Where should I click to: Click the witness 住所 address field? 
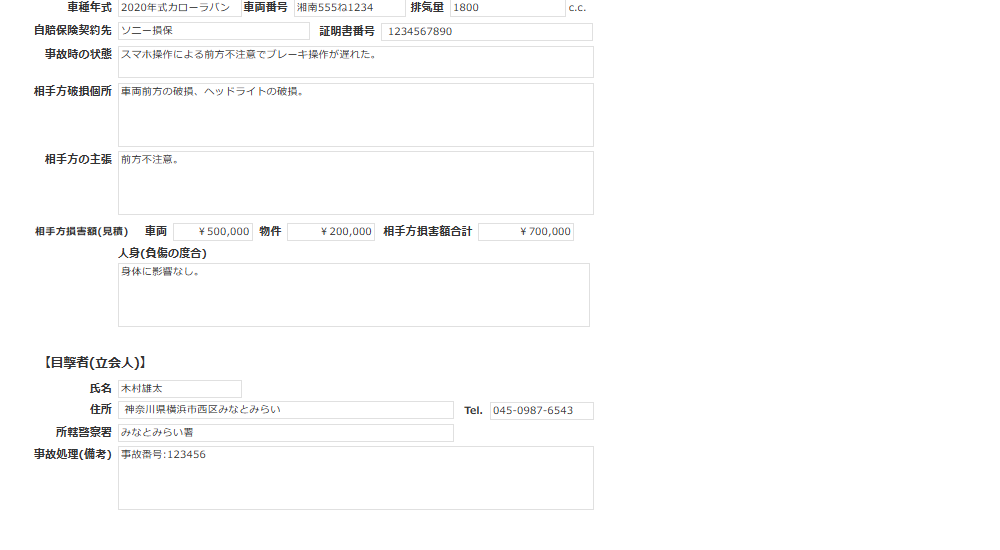285,410
